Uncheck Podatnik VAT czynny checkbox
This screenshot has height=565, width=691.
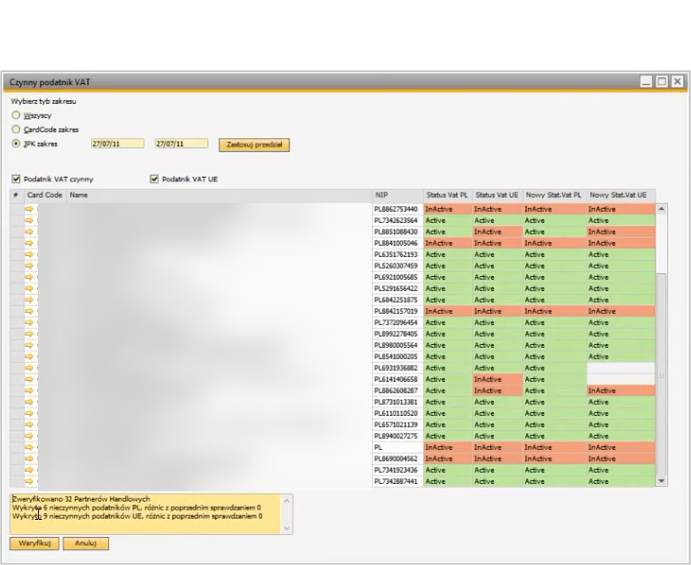coord(16,180)
